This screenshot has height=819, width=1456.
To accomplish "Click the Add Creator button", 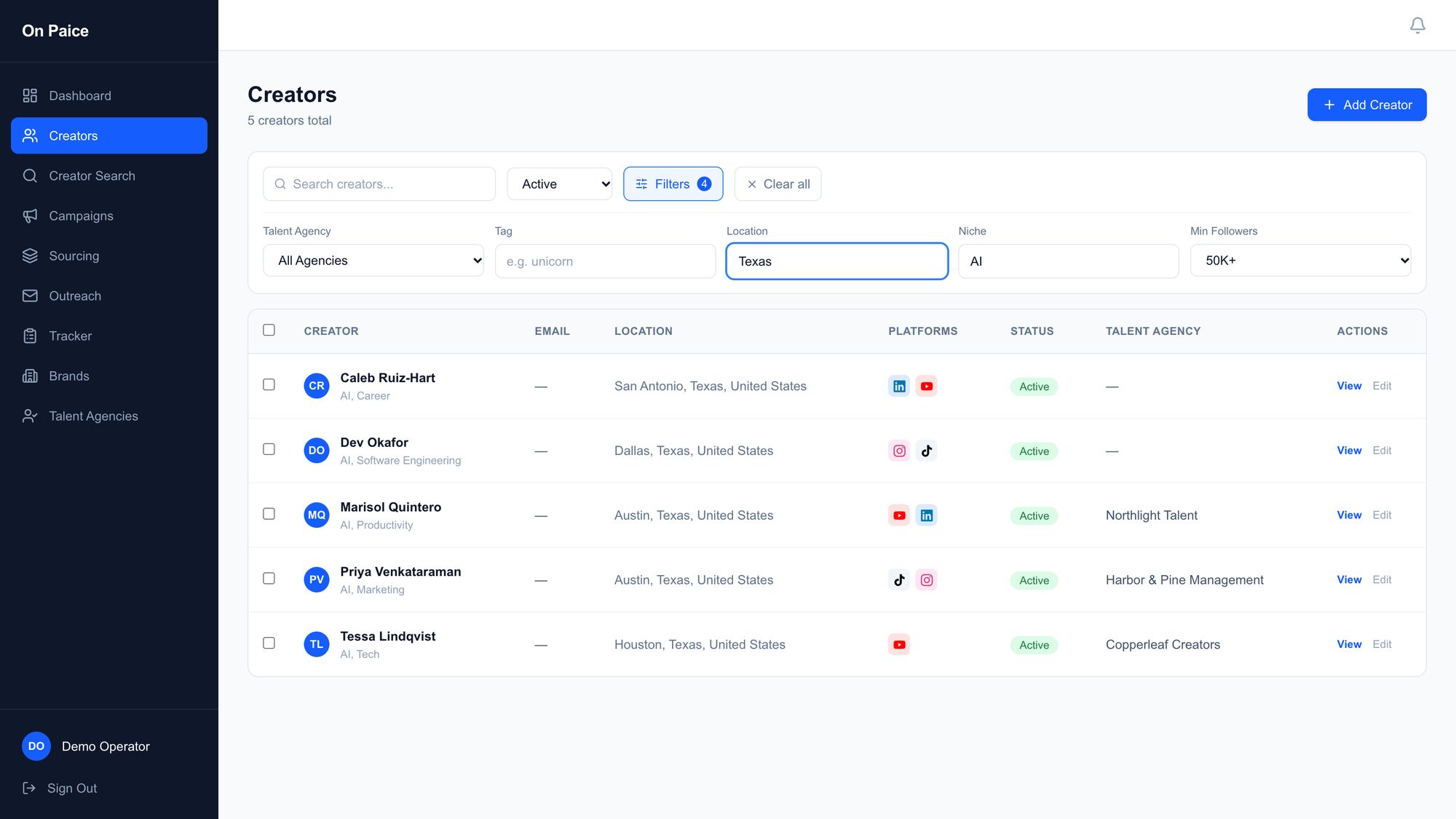I will [x=1366, y=105].
